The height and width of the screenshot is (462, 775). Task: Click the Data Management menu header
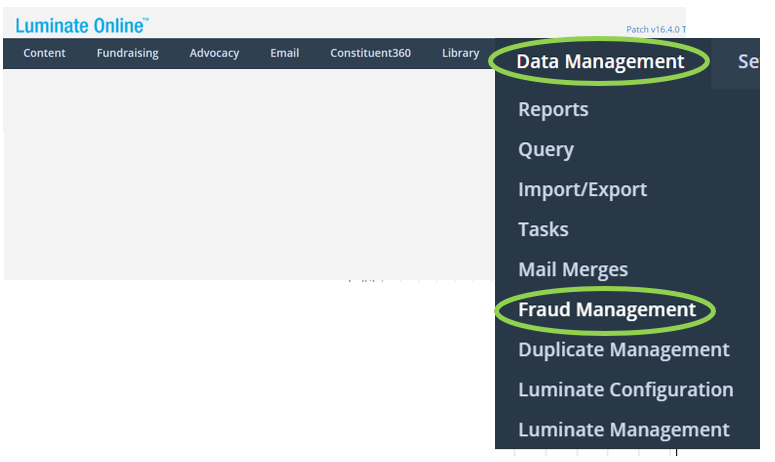[x=600, y=62]
